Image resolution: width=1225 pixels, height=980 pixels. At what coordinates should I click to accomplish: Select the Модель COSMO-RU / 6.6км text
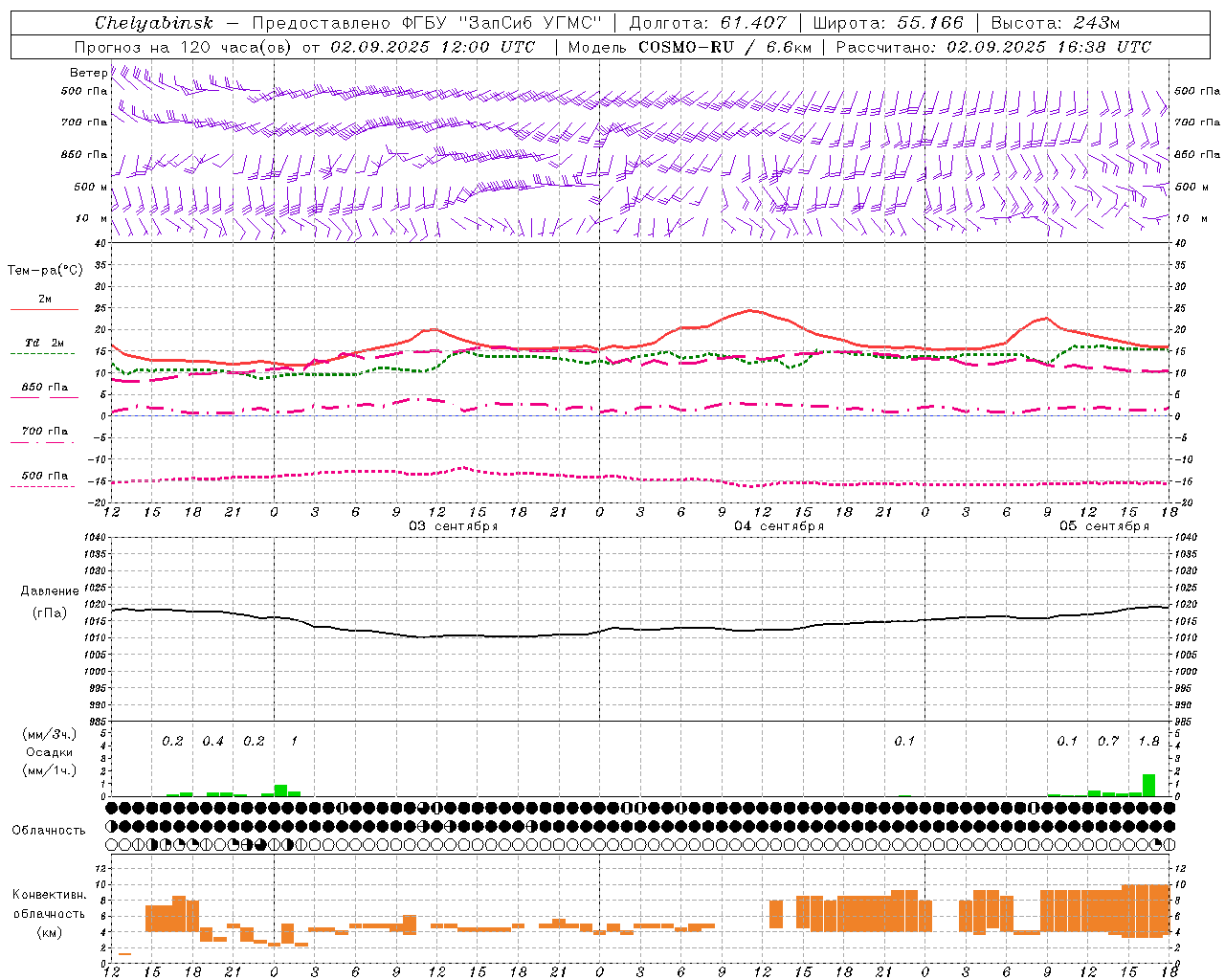pos(690,47)
